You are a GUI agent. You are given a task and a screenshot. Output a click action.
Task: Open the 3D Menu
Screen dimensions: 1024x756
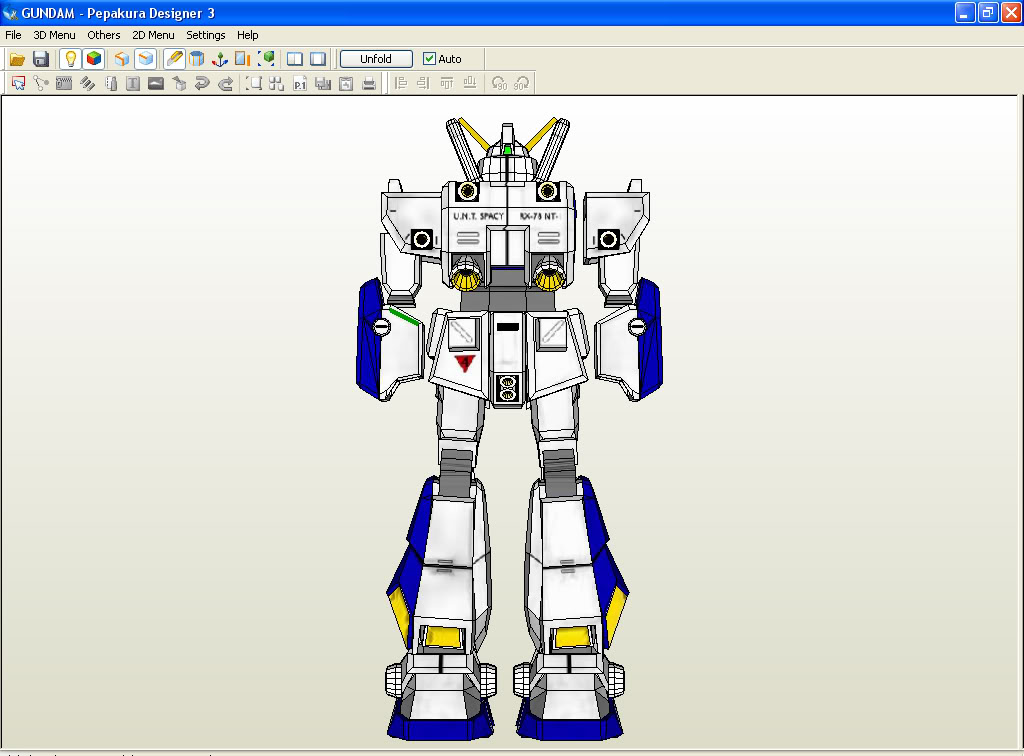(x=54, y=35)
